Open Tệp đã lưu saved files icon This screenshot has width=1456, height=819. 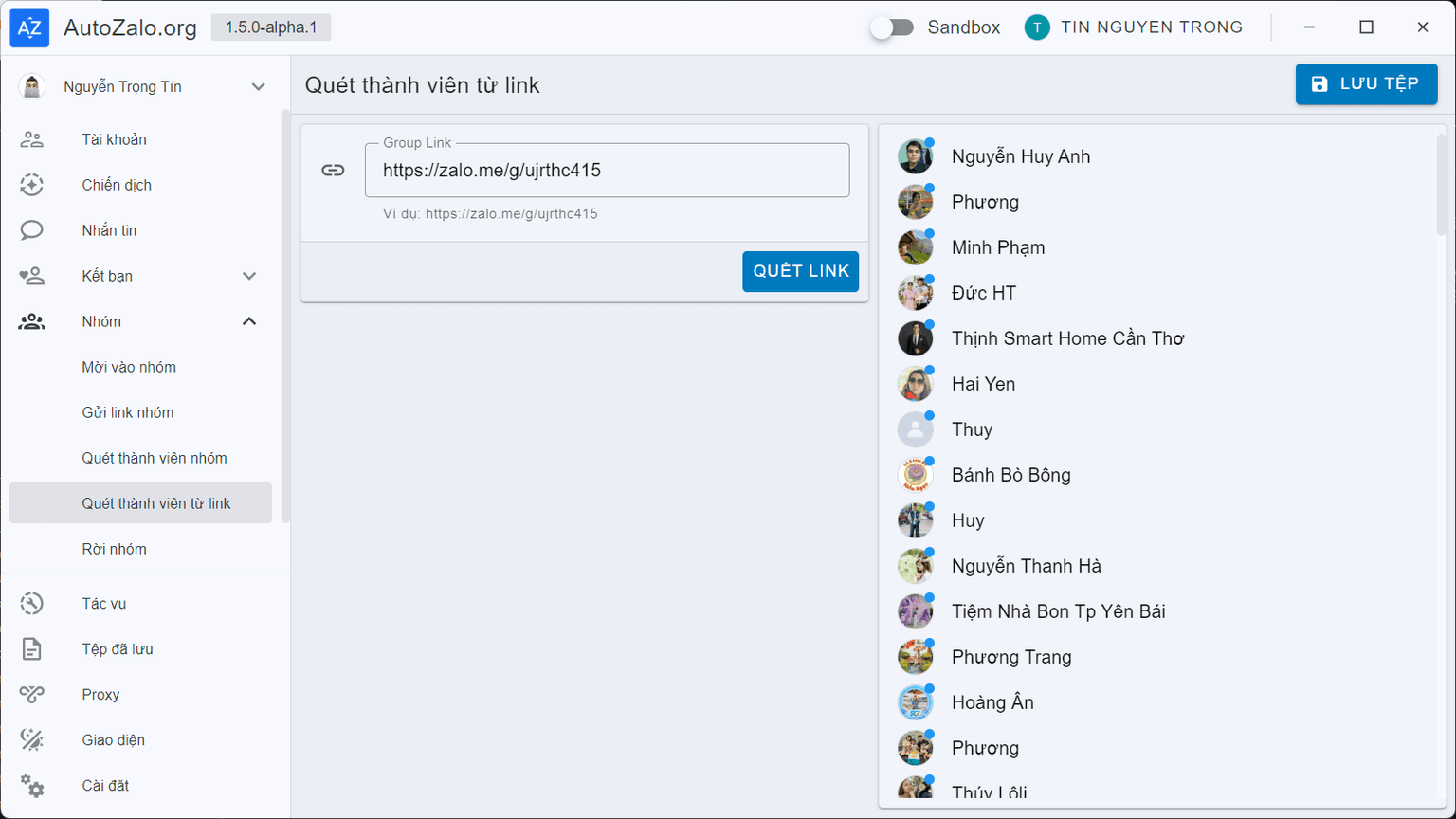(x=32, y=649)
